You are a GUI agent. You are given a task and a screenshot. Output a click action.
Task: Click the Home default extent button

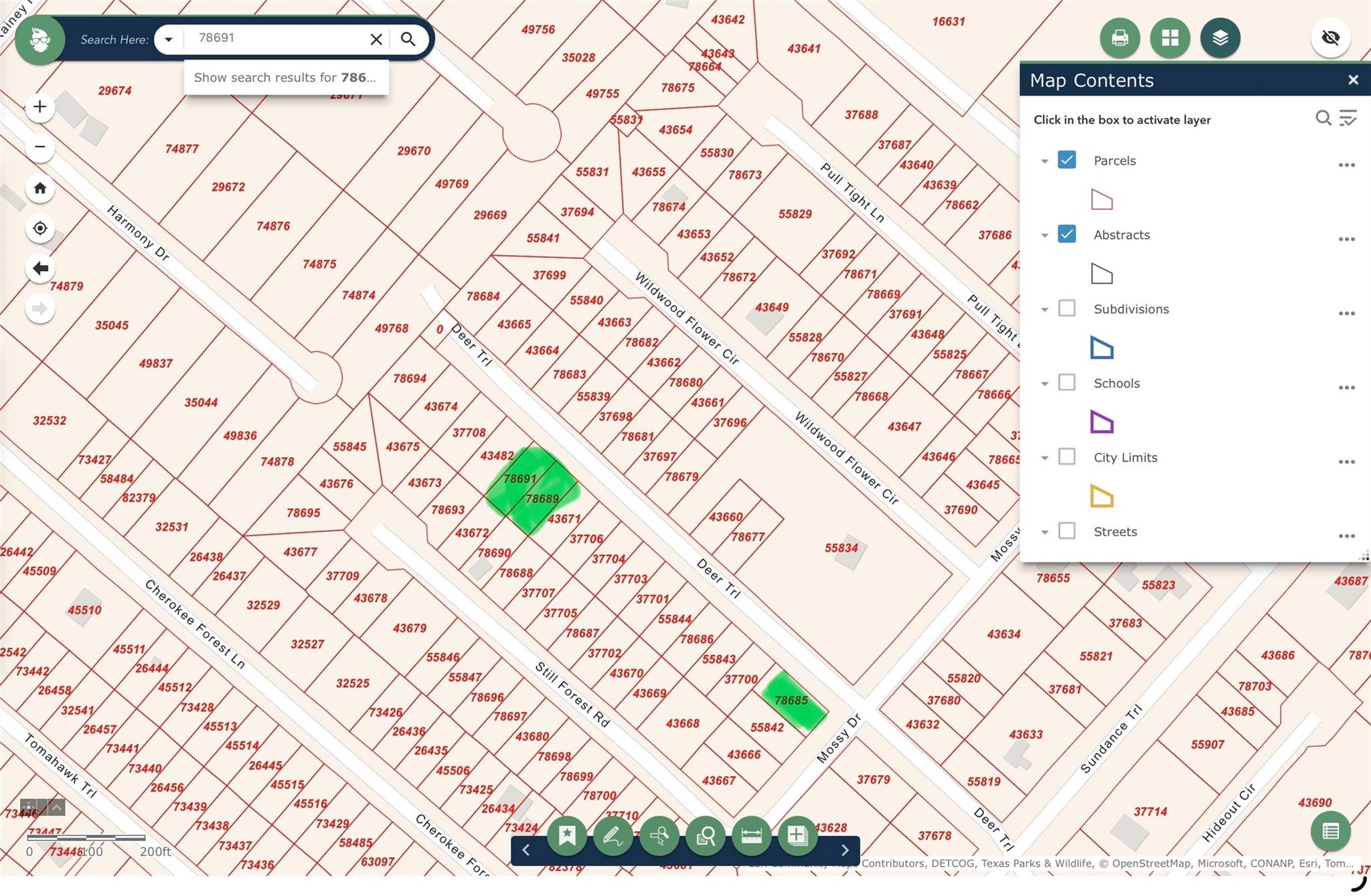coord(40,188)
